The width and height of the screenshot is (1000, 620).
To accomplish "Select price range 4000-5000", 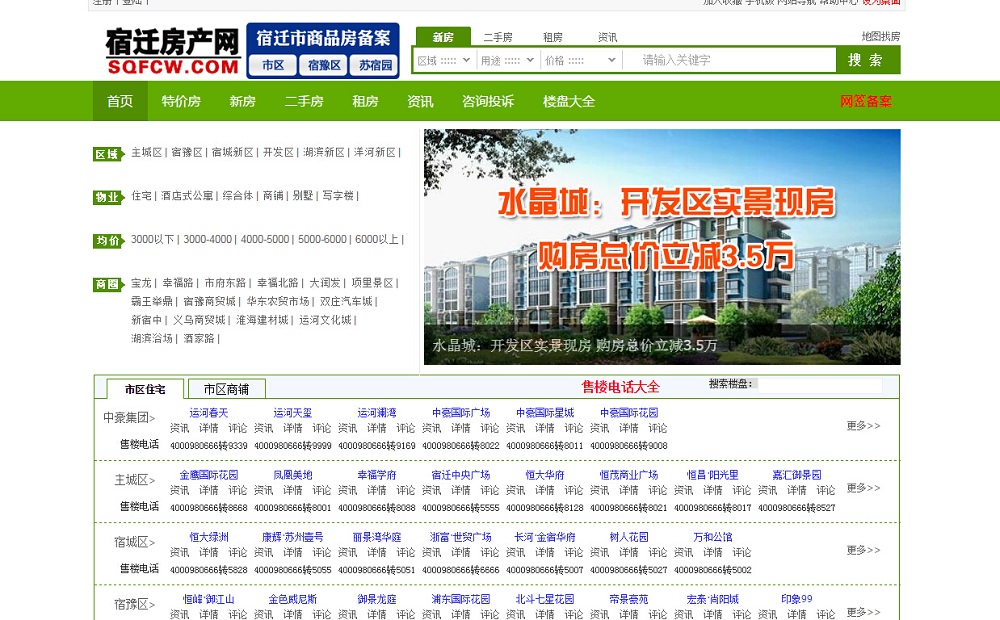I will (265, 239).
